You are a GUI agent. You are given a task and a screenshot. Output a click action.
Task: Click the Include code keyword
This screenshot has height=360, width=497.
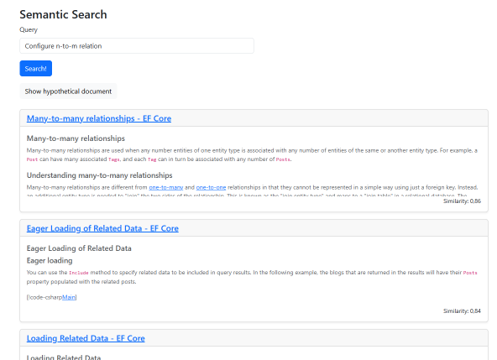[79, 273]
